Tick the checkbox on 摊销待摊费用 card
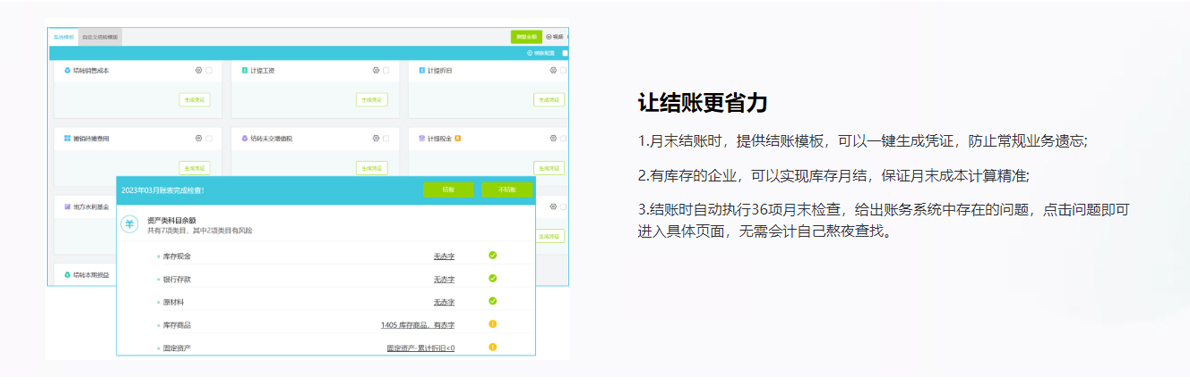The image size is (1190, 390). pos(209,139)
